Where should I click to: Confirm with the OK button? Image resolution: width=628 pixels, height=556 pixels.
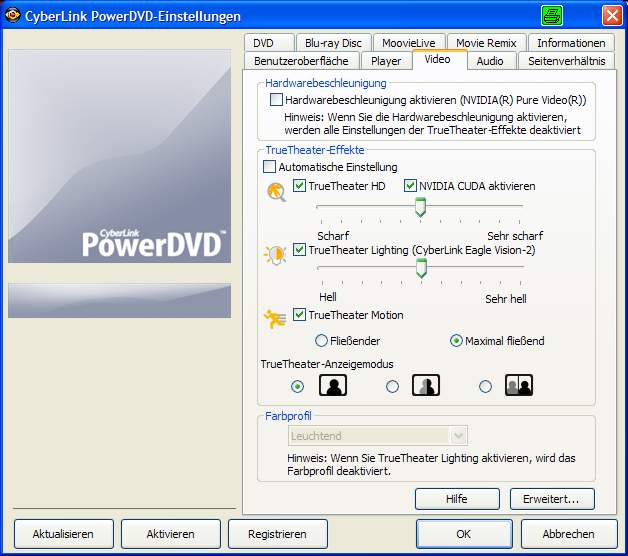pyautogui.click(x=464, y=534)
